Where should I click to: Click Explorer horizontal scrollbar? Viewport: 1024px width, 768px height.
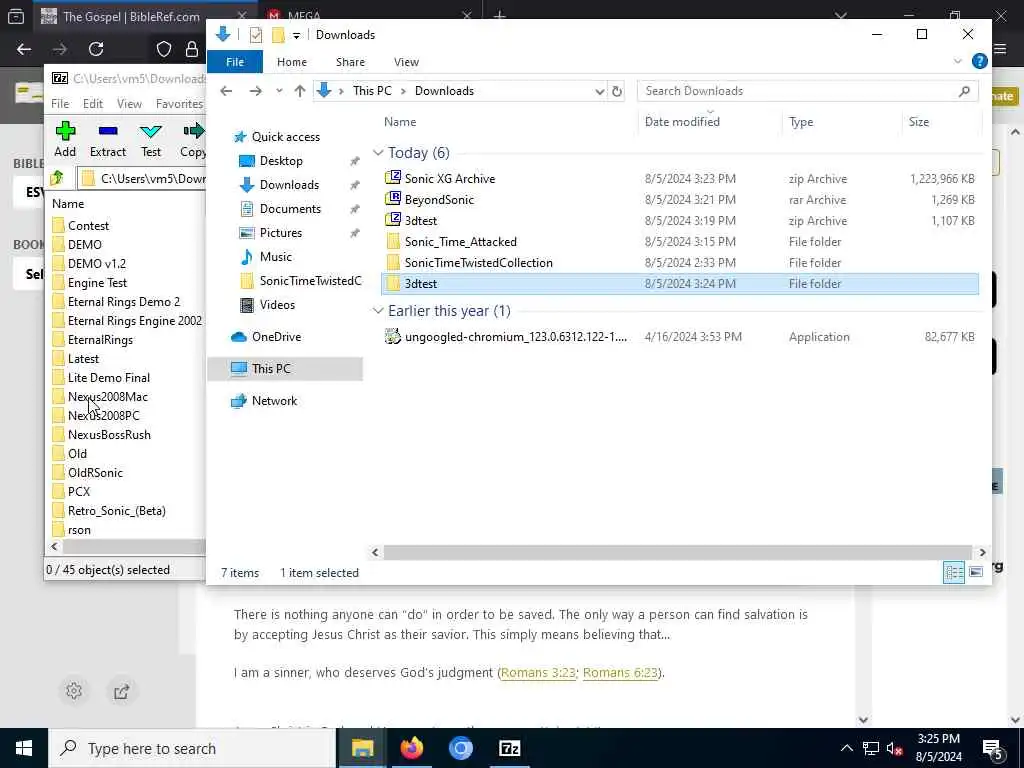coord(677,552)
